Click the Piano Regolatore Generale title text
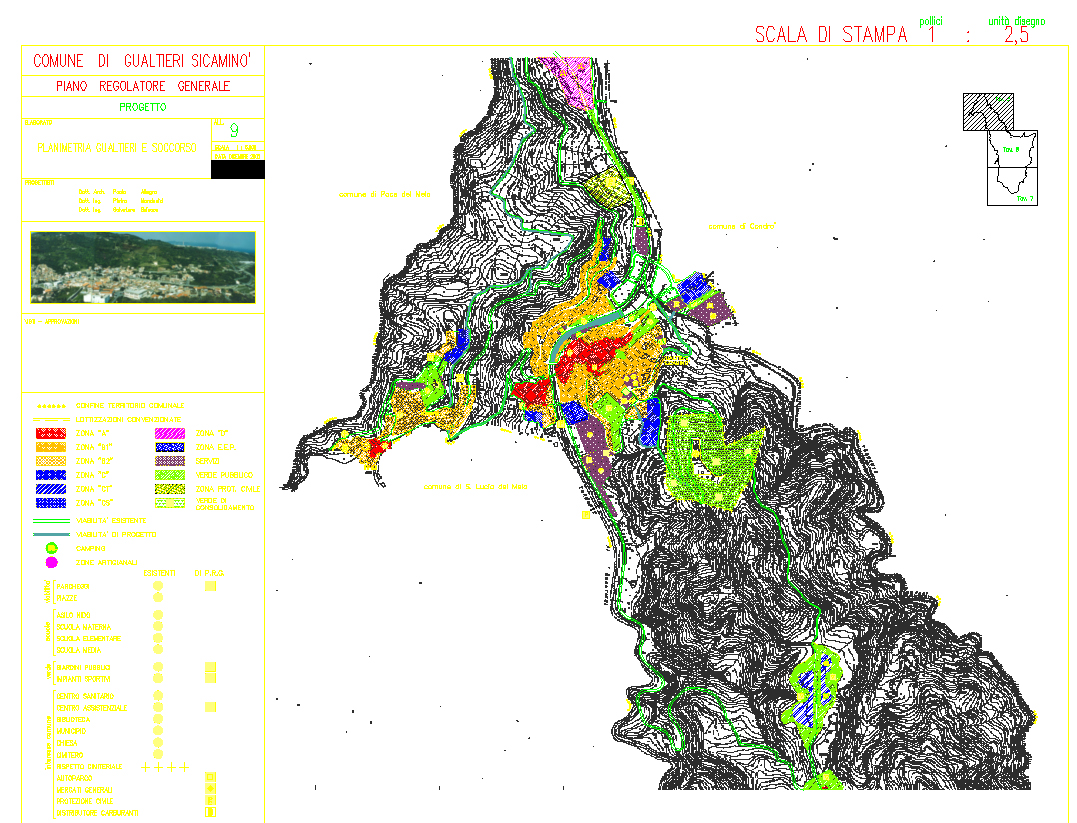 tap(142, 86)
